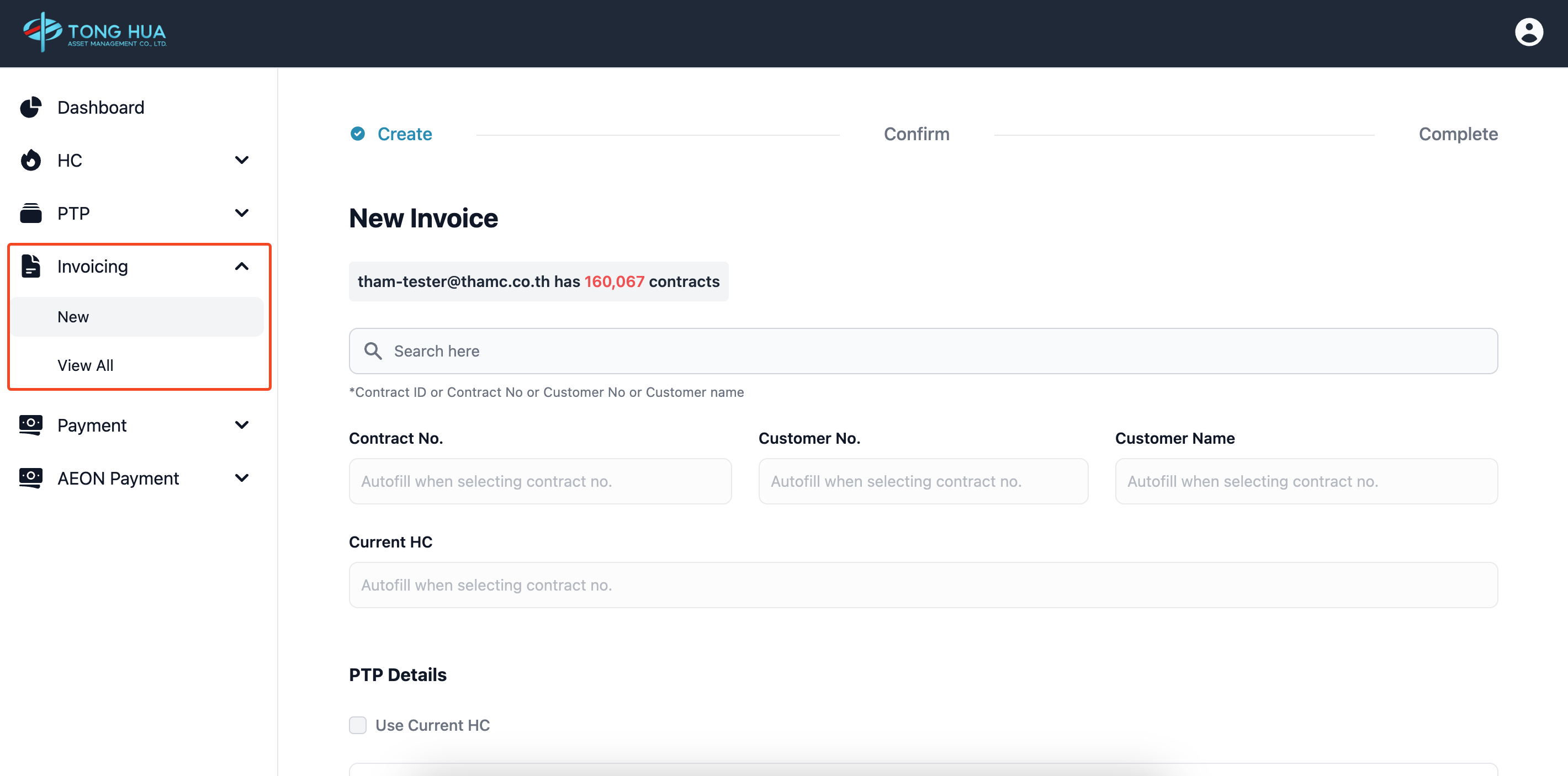
Task: Click the PTP wallet icon
Action: pyautogui.click(x=30, y=213)
